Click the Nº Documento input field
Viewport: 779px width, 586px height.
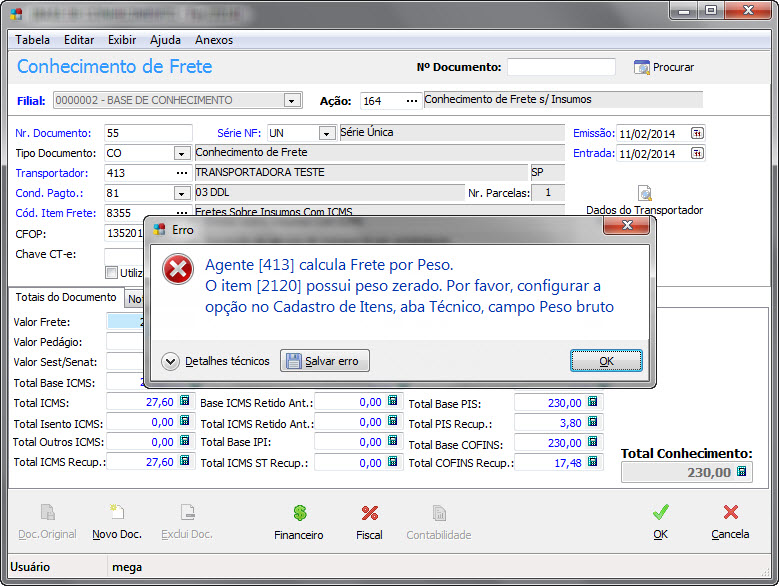561,67
